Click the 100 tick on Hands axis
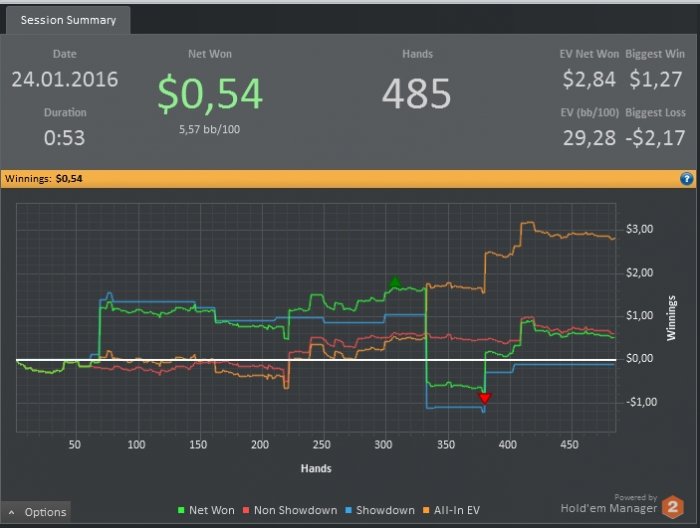The width and height of the screenshot is (700, 528). (x=136, y=445)
